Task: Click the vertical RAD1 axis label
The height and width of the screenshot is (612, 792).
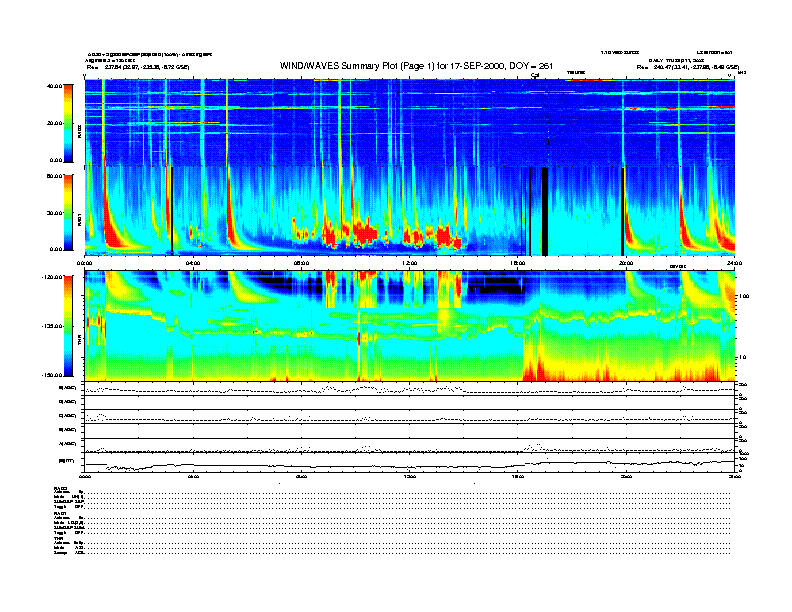Action: coord(79,220)
